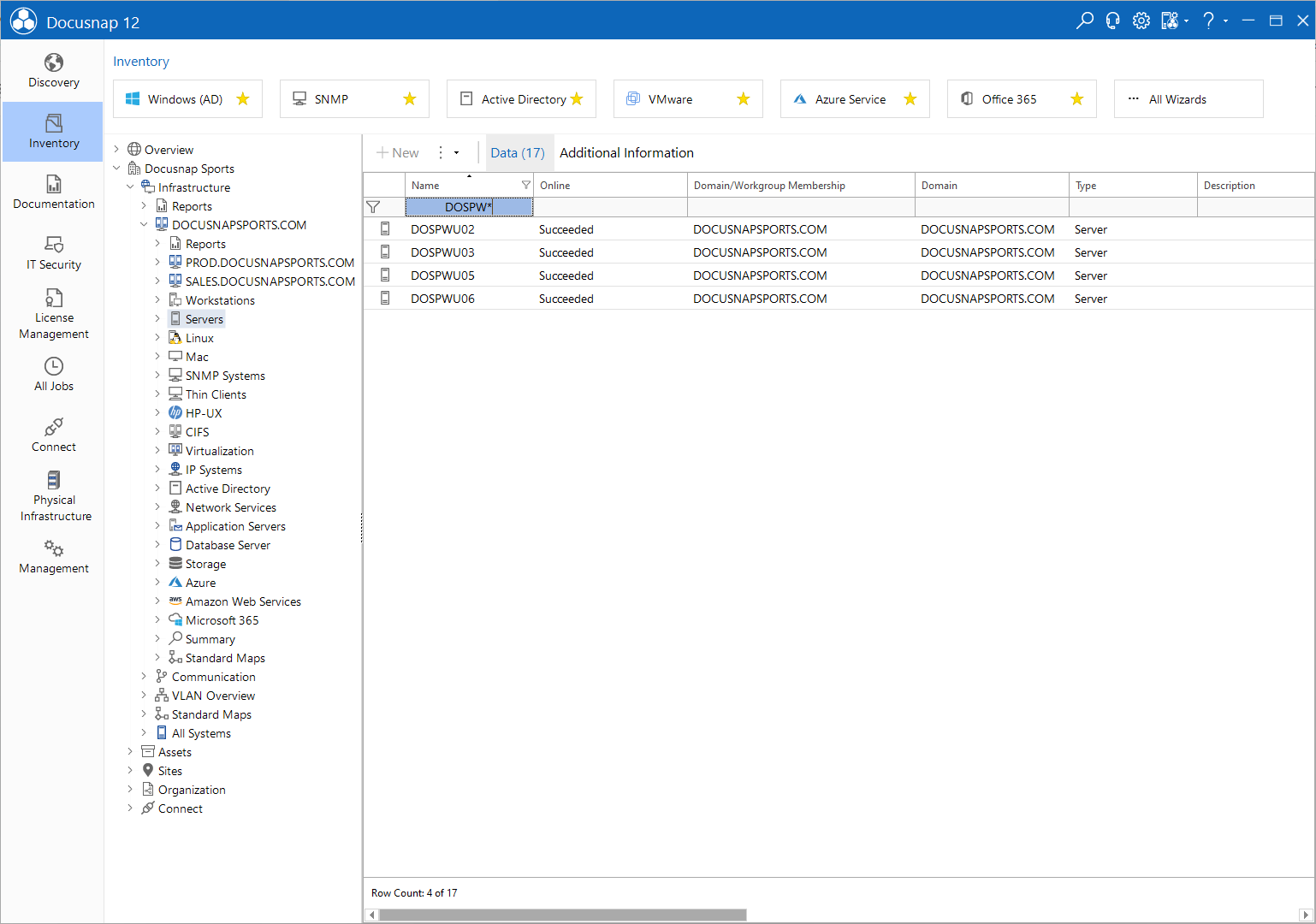This screenshot has height=924, width=1316.
Task: Select the DOSPWU05 row
Action: click(839, 275)
